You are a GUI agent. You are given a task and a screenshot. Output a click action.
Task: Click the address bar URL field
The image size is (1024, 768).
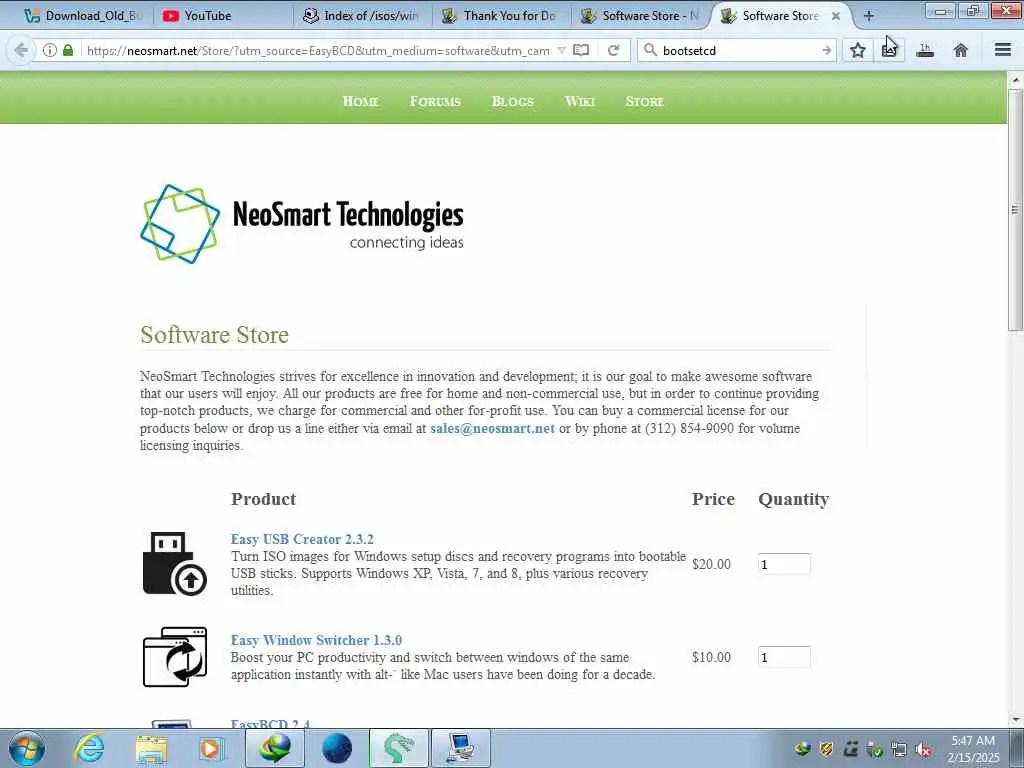pos(318,50)
